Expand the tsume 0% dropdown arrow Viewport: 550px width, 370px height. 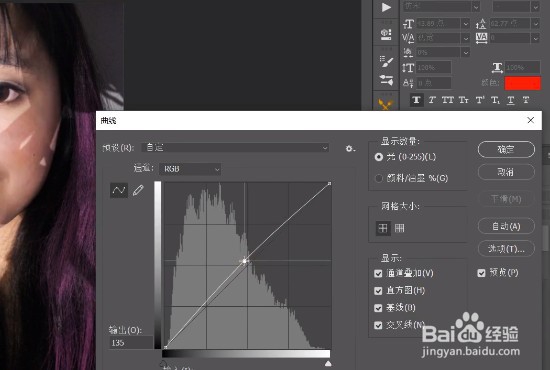pyautogui.click(x=465, y=53)
